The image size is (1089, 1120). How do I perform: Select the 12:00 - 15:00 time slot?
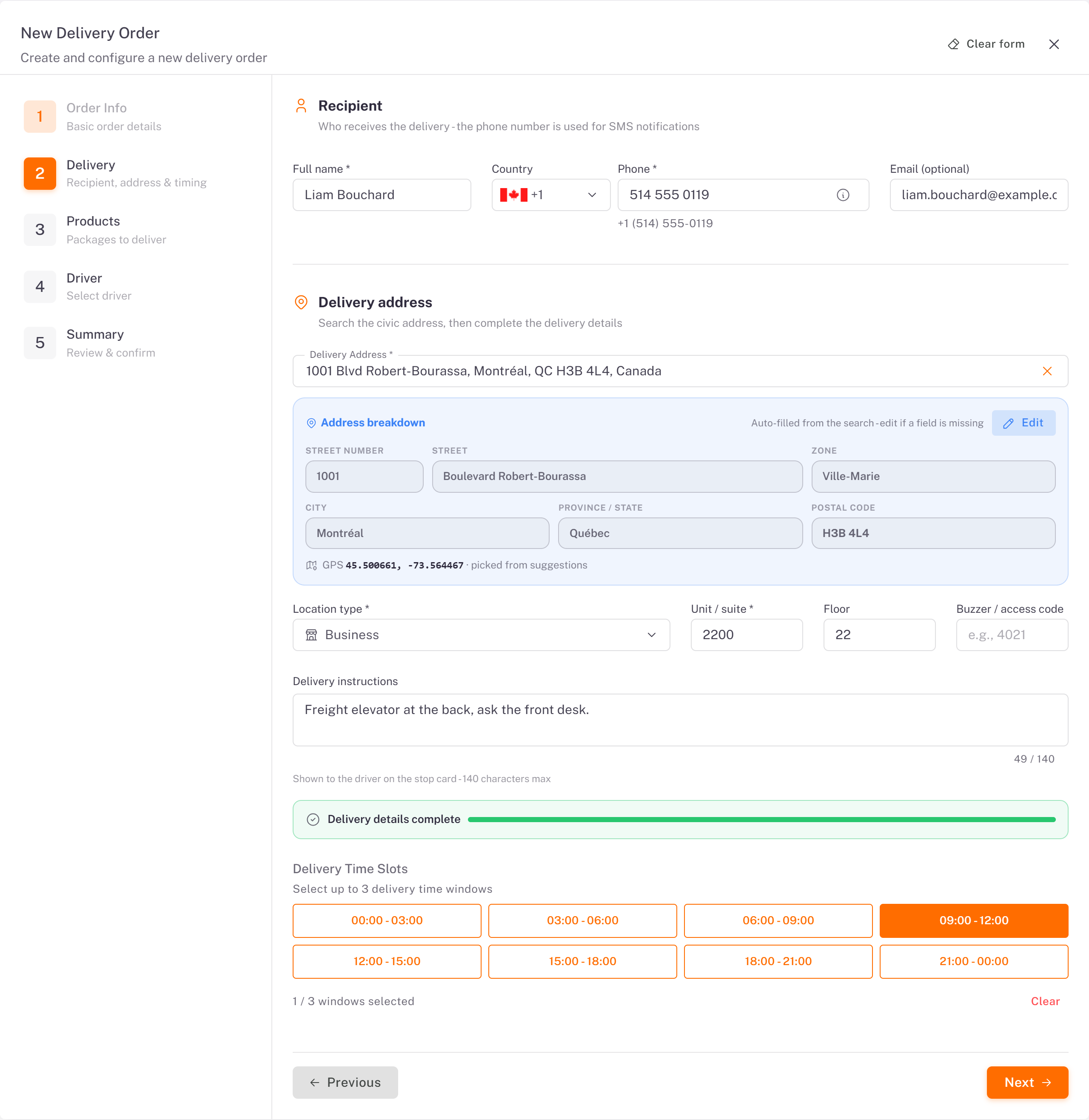pyautogui.click(x=387, y=961)
